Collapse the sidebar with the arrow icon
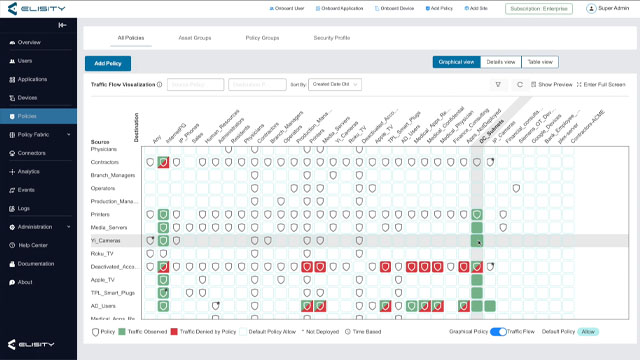The width and height of the screenshot is (640, 360). [x=62, y=25]
